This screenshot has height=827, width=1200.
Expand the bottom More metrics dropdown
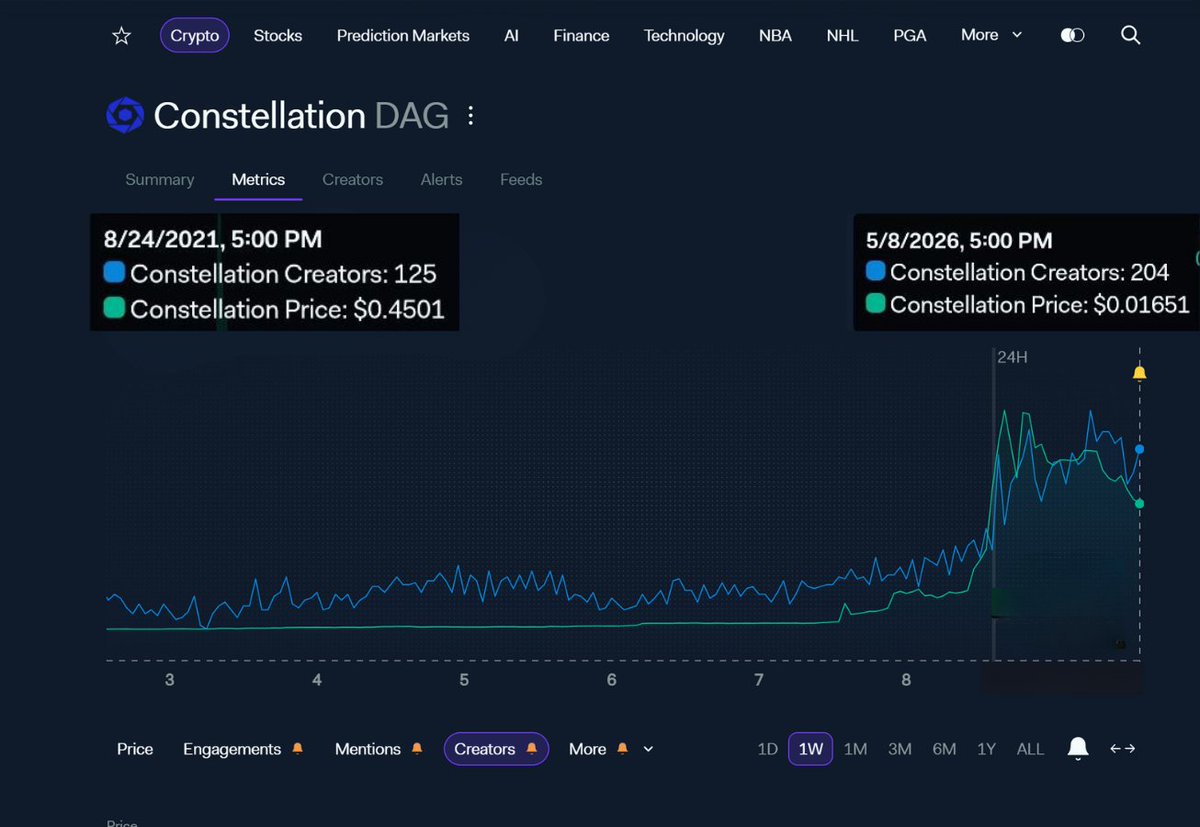pos(648,749)
